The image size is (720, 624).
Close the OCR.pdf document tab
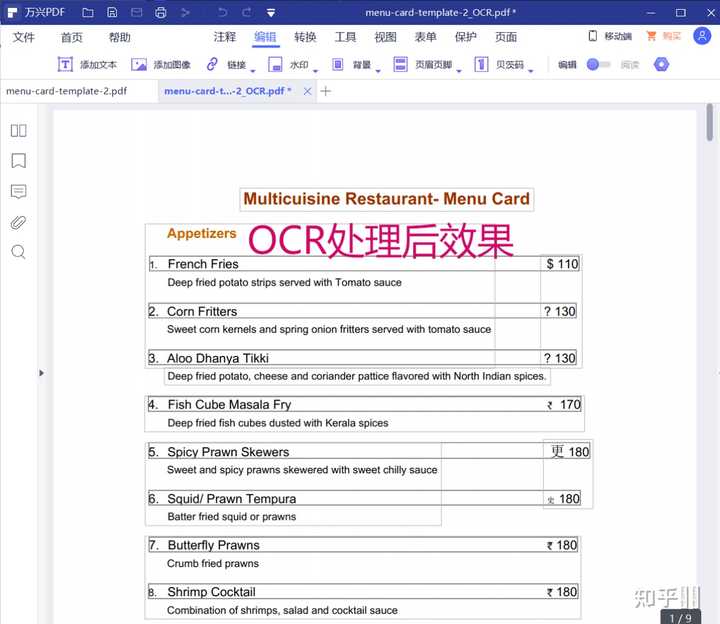pyautogui.click(x=307, y=91)
